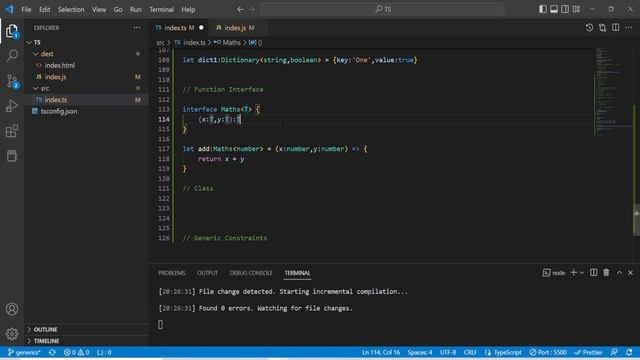Change end of line sequence CRLF
This screenshot has width=640, height=360.
(470, 352)
